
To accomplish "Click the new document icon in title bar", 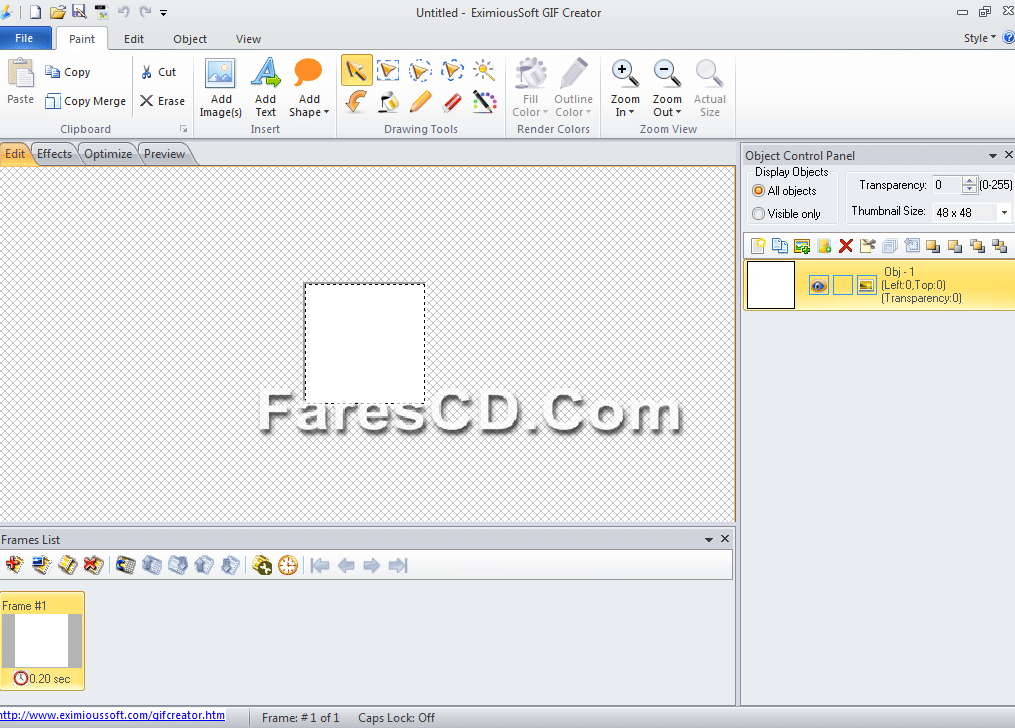I will [x=36, y=12].
